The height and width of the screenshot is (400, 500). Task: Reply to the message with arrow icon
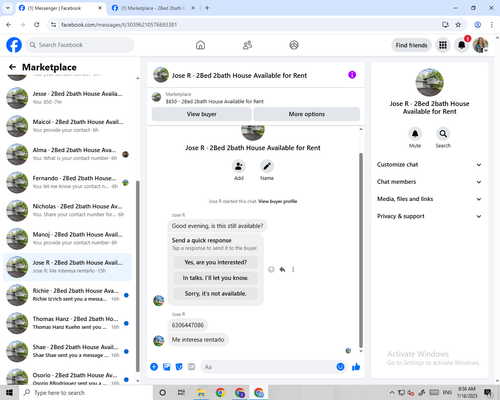click(282, 269)
